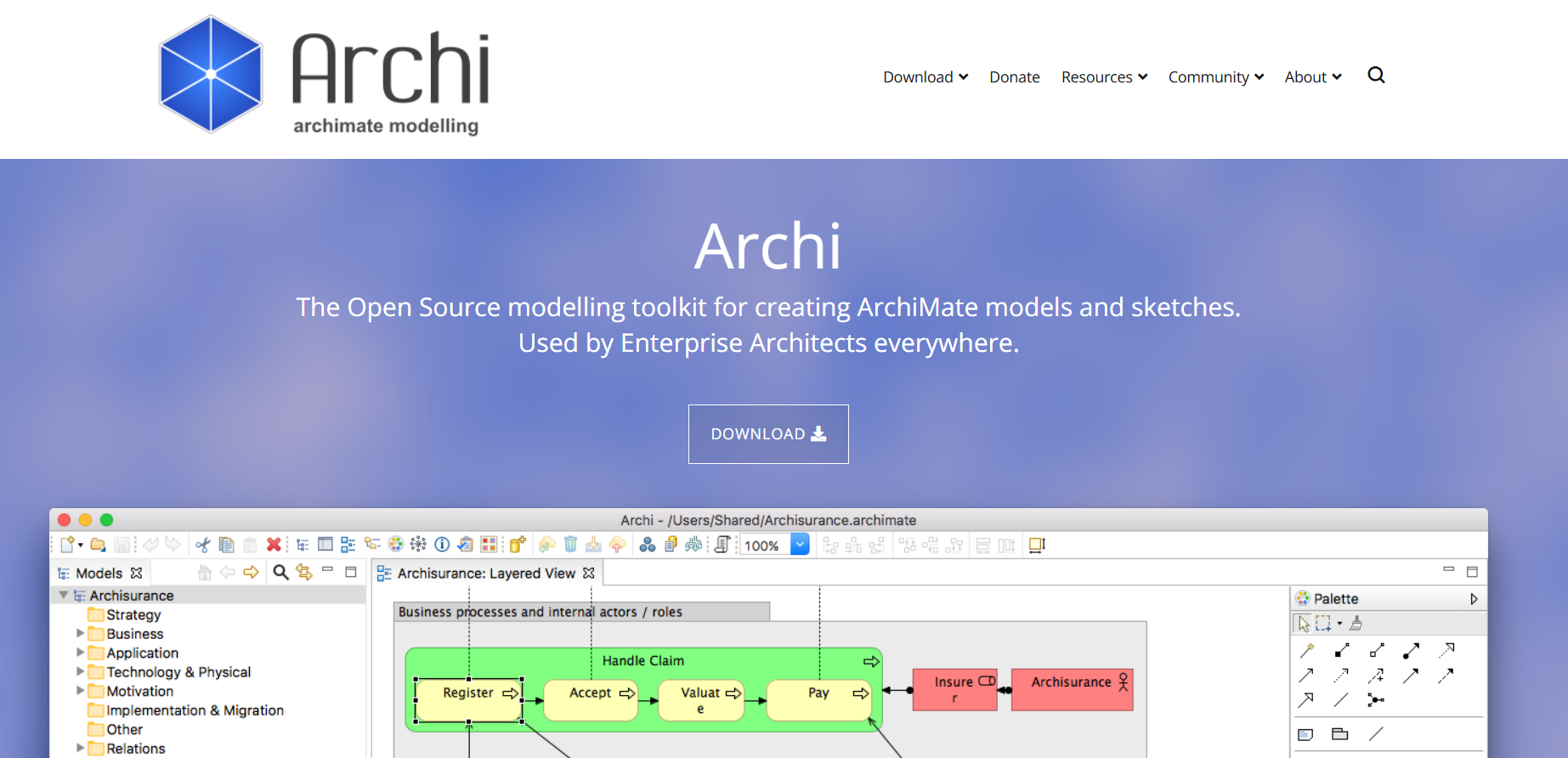Viewport: 1568px width, 758px height.
Task: Click the three blue circles toolbar icon
Action: tap(648, 545)
